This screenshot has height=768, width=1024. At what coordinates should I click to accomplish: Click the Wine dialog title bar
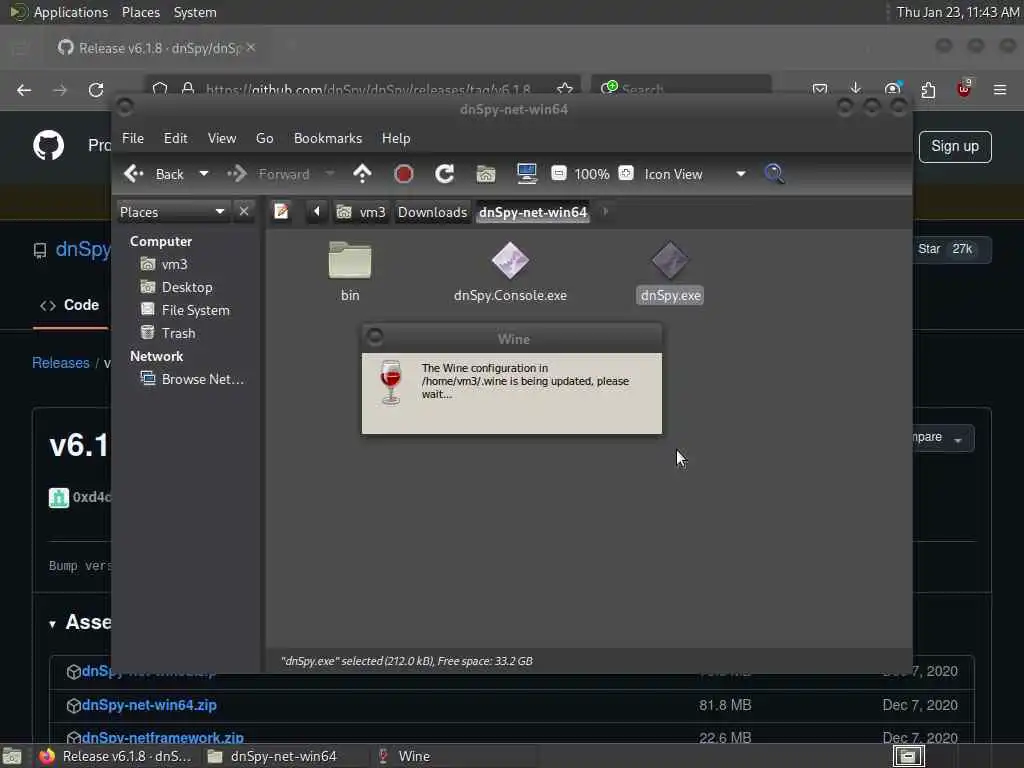513,339
